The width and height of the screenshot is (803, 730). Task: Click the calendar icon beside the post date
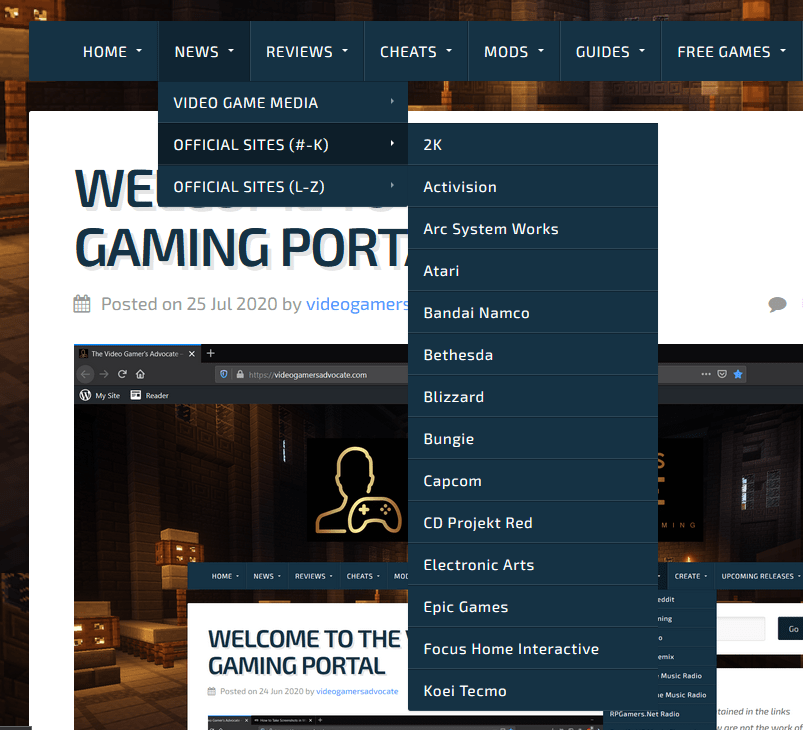pyautogui.click(x=82, y=304)
